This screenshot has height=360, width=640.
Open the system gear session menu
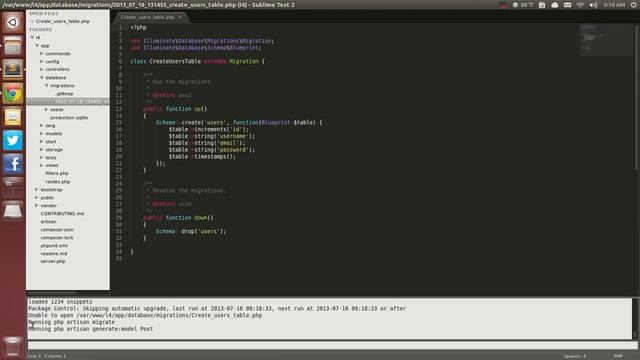(633, 5)
